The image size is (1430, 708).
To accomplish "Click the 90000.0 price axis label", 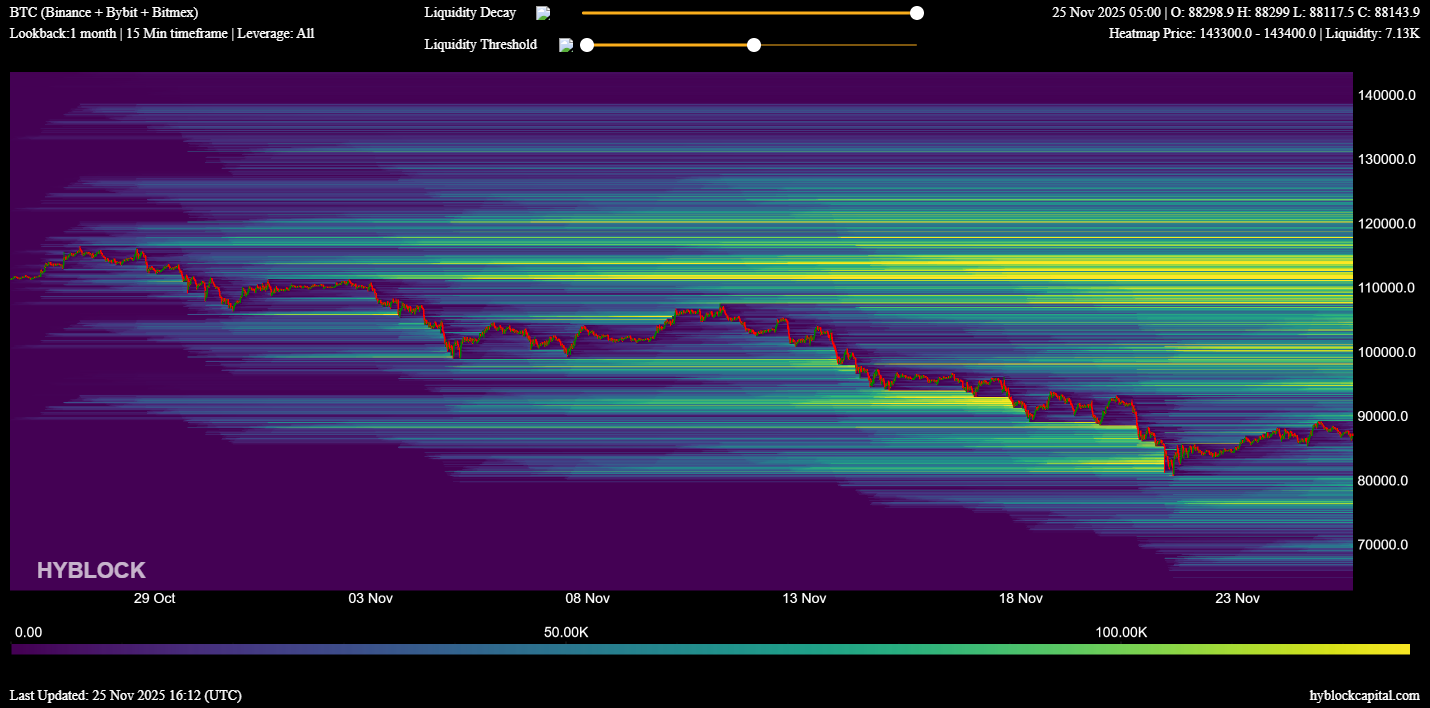I will click(x=1385, y=417).
